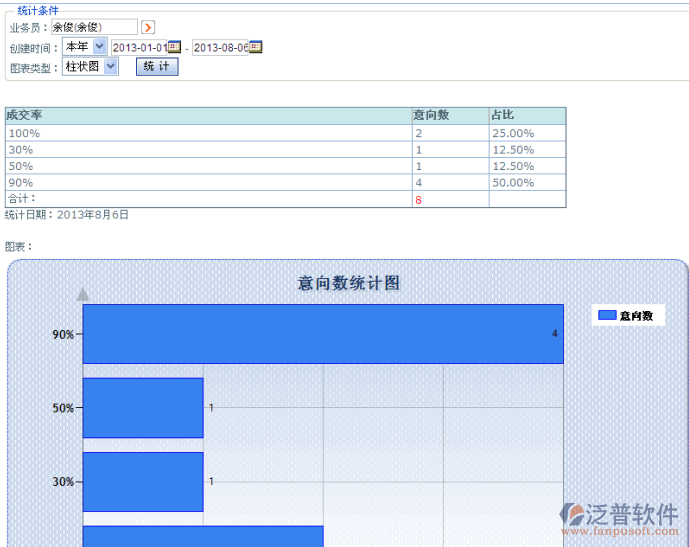Click the 统计条件 group title
The height and width of the screenshot is (547, 689).
point(38,10)
